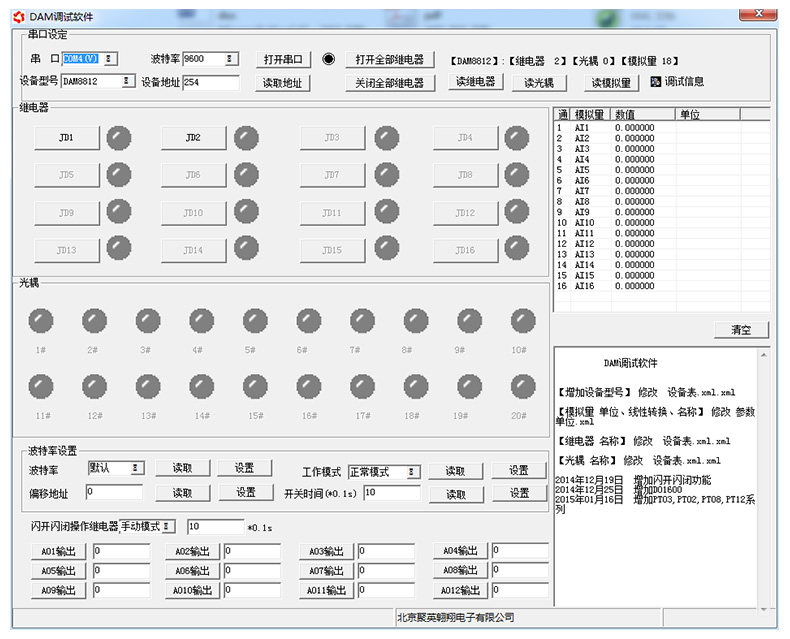Click the optocoupler 15# indicator
790x639 pixels.
click(255, 387)
